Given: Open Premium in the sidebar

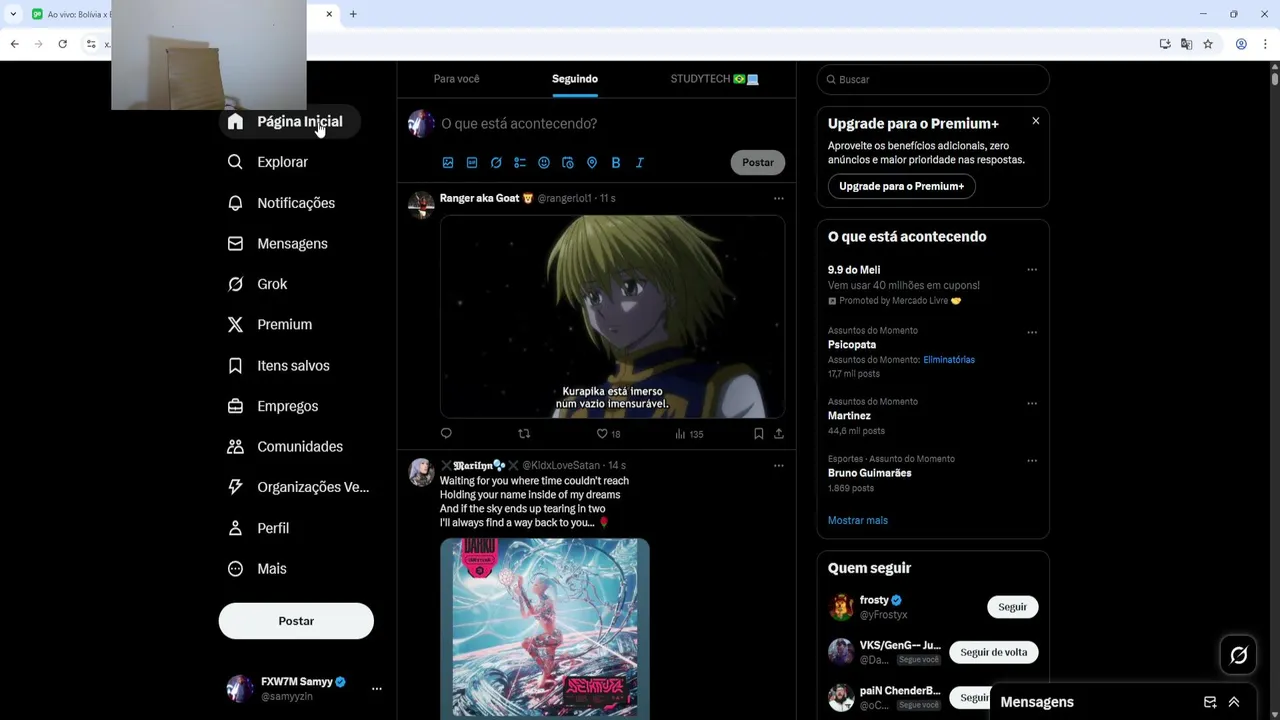Looking at the screenshot, I should point(270,324).
